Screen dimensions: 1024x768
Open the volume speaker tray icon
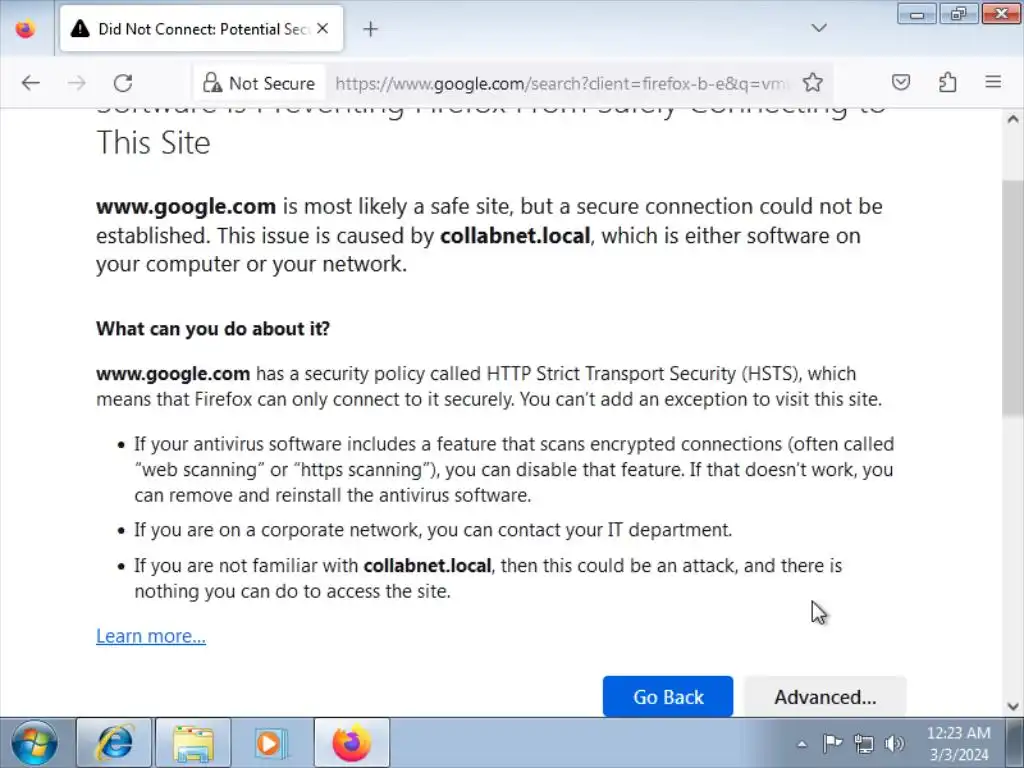[x=894, y=744]
